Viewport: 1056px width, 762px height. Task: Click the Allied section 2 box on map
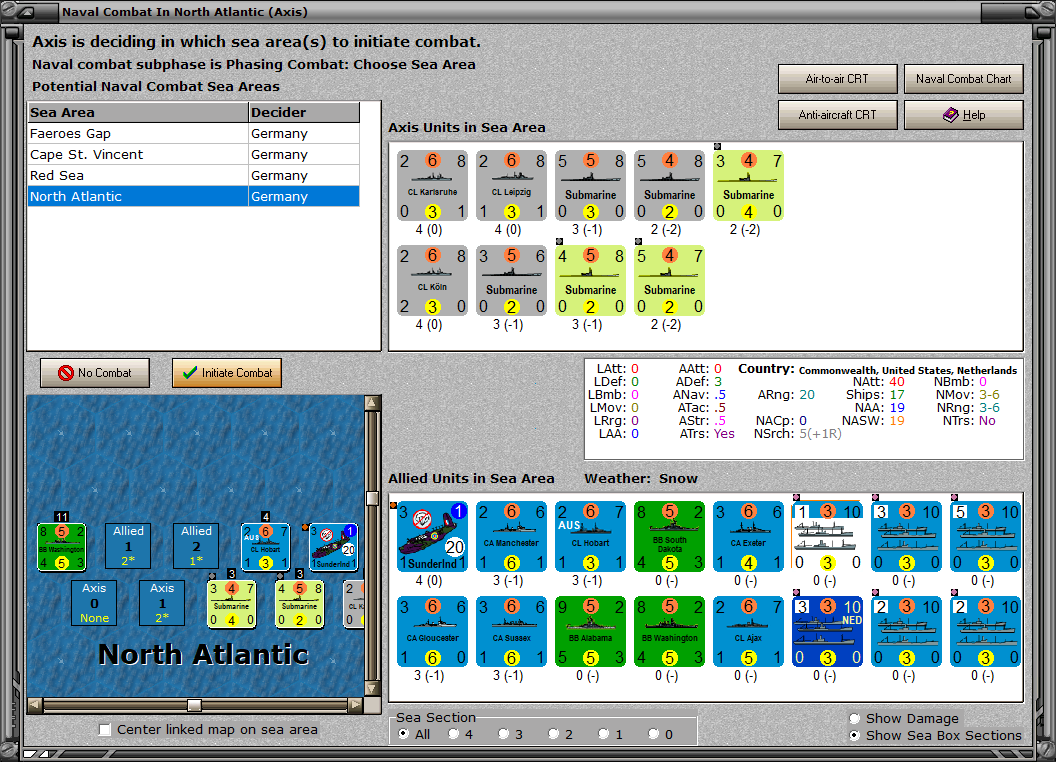click(x=196, y=546)
